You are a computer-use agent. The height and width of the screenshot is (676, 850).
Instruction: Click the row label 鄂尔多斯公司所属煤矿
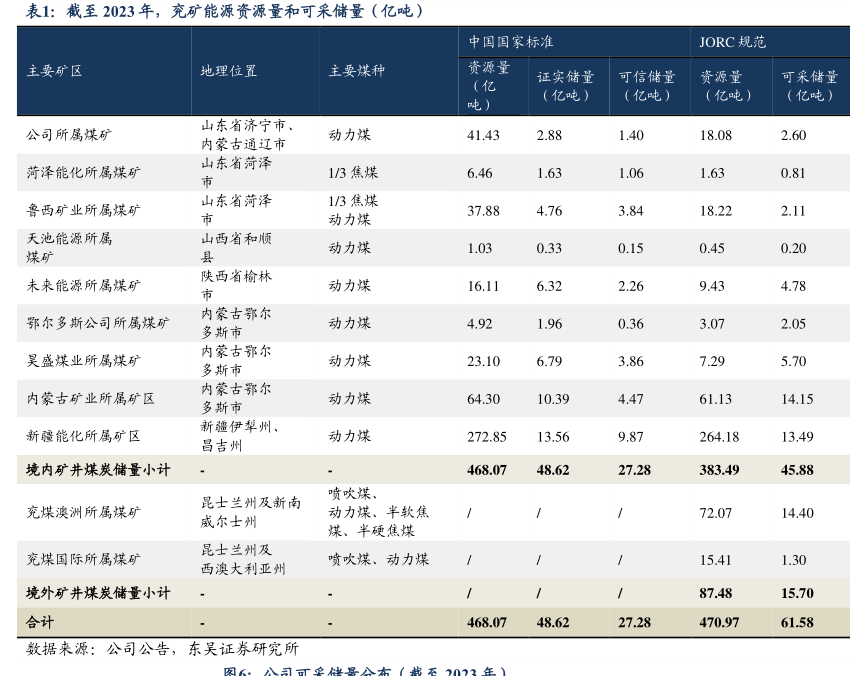[98, 323]
